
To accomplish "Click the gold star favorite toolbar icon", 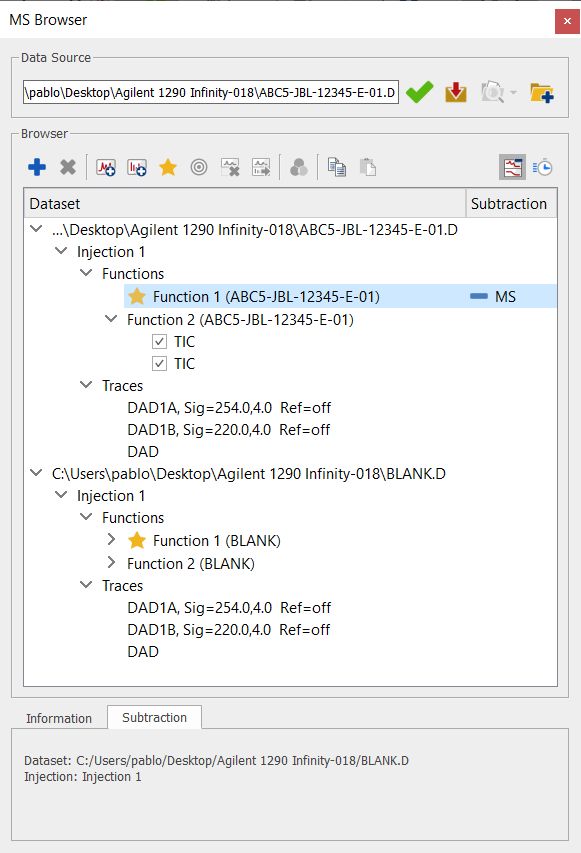I will pyautogui.click(x=168, y=167).
